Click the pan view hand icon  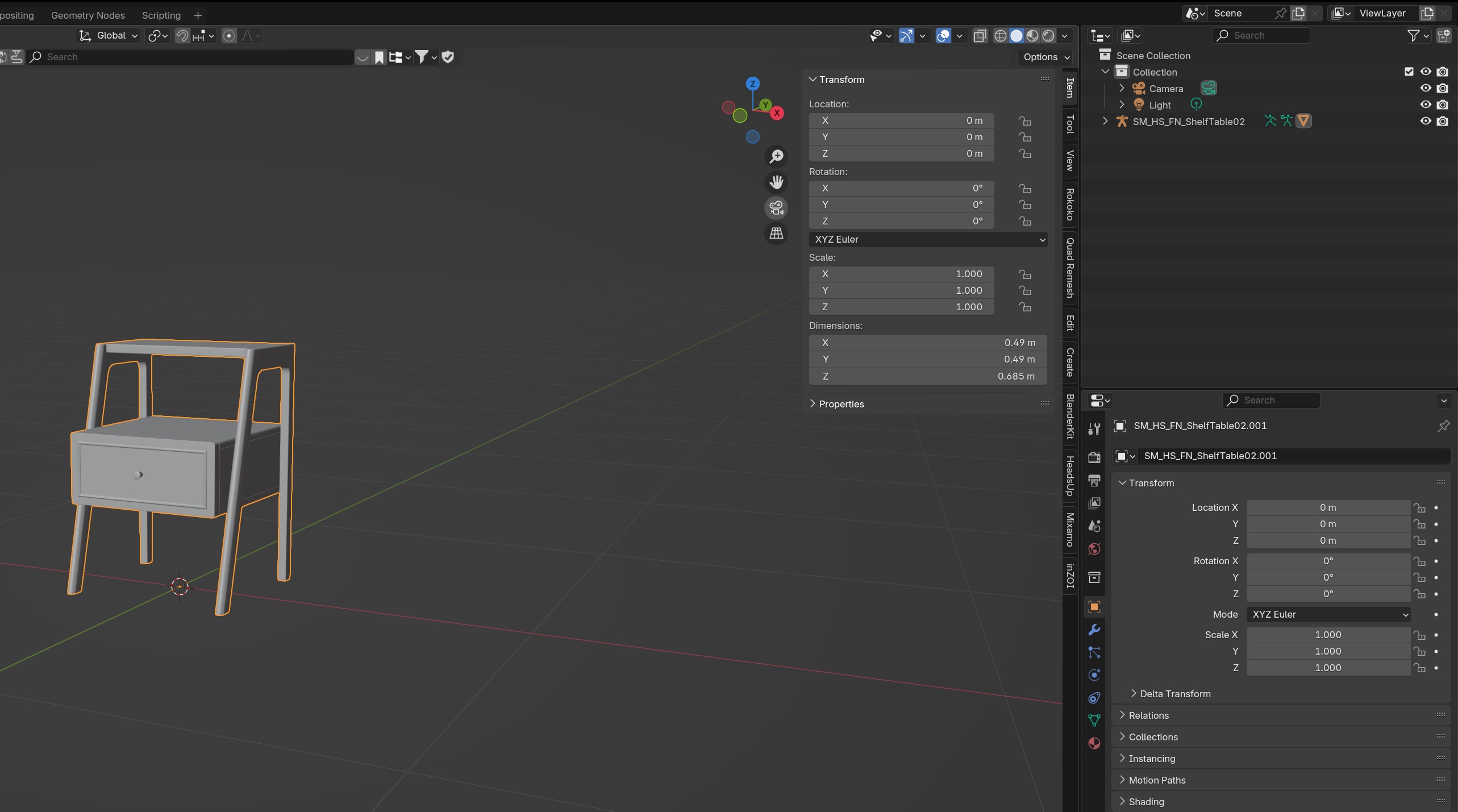click(x=776, y=182)
